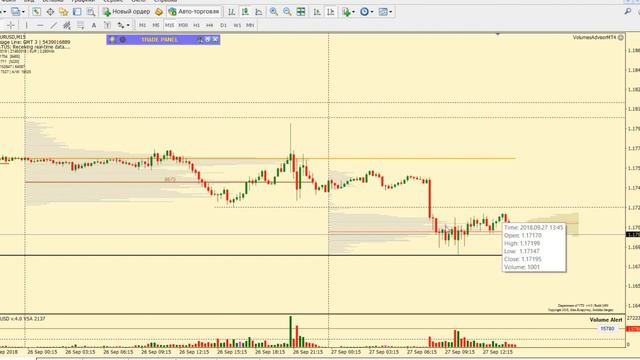Switch to W1 timeframe
The width and height of the screenshot is (640, 360).
point(237,25)
